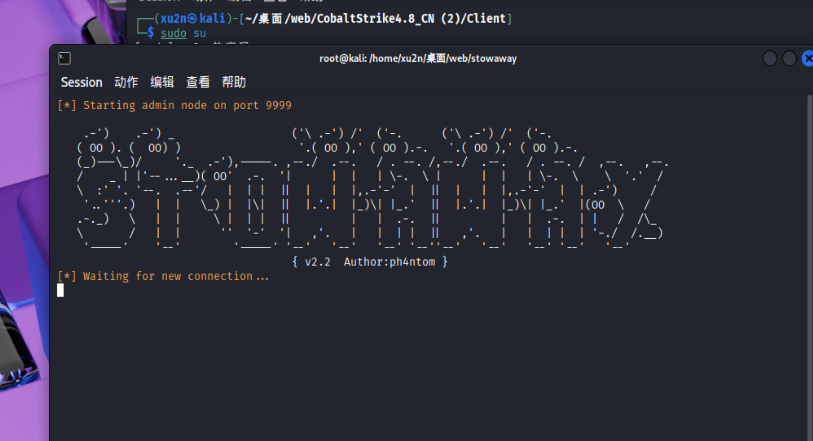This screenshot has height=441, width=813.
Task: Click the 'Waiting for new connection' line
Action: pyautogui.click(x=163, y=276)
